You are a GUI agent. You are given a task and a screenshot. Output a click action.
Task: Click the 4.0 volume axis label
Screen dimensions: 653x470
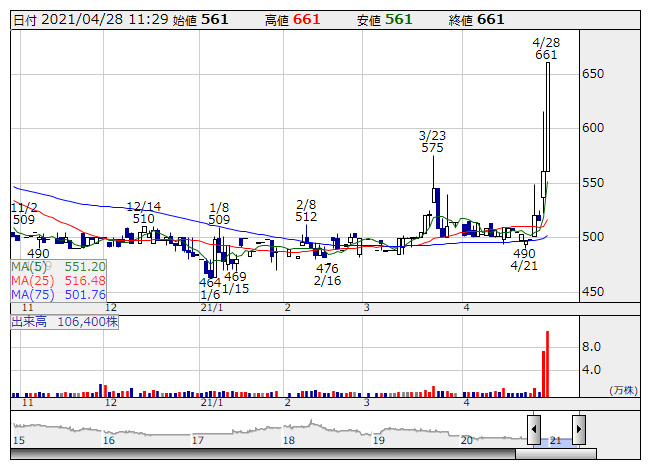(x=591, y=370)
